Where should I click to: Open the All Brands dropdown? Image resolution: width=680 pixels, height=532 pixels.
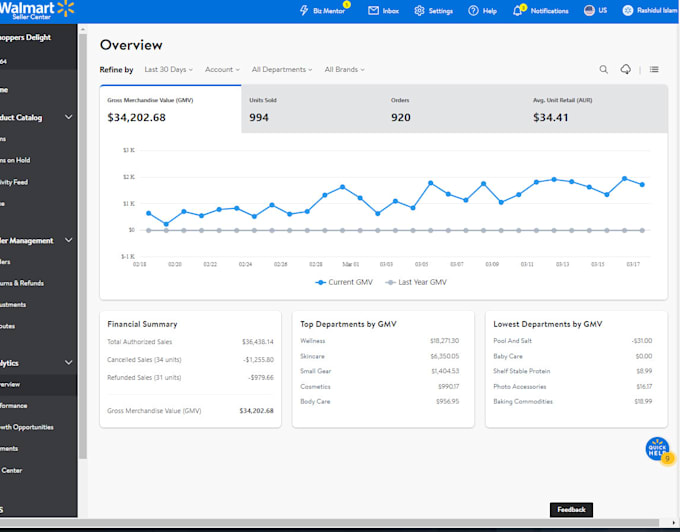[344, 69]
